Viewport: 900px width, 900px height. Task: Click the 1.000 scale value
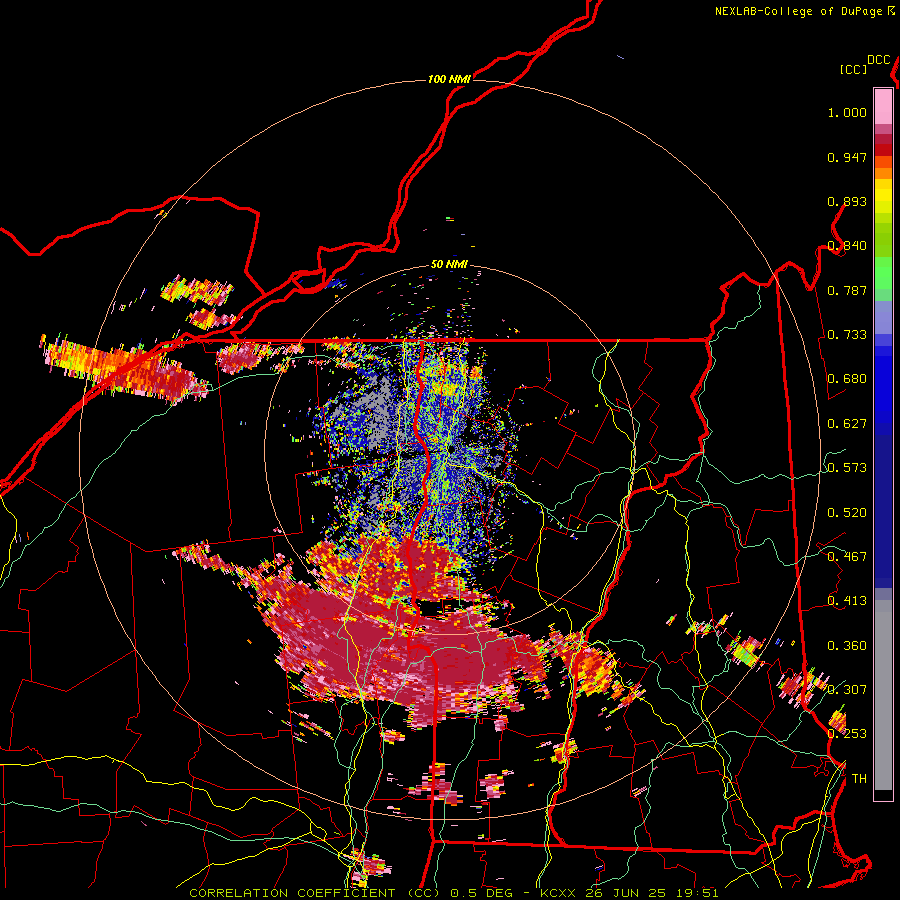click(847, 112)
